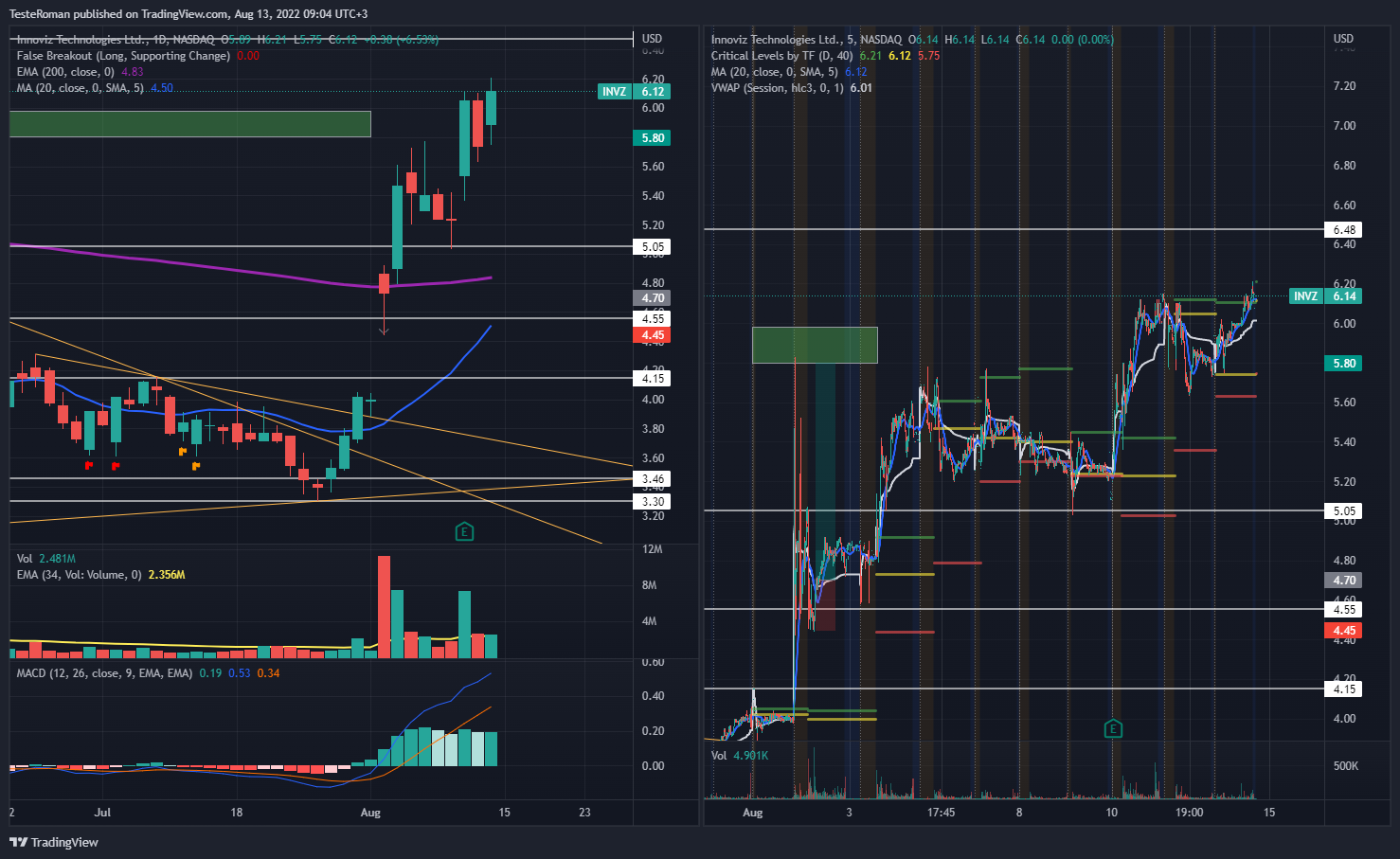Click the earnings E icon on the 5-minute chart
Viewport: 1400px width, 859px height.
pyautogui.click(x=1113, y=728)
